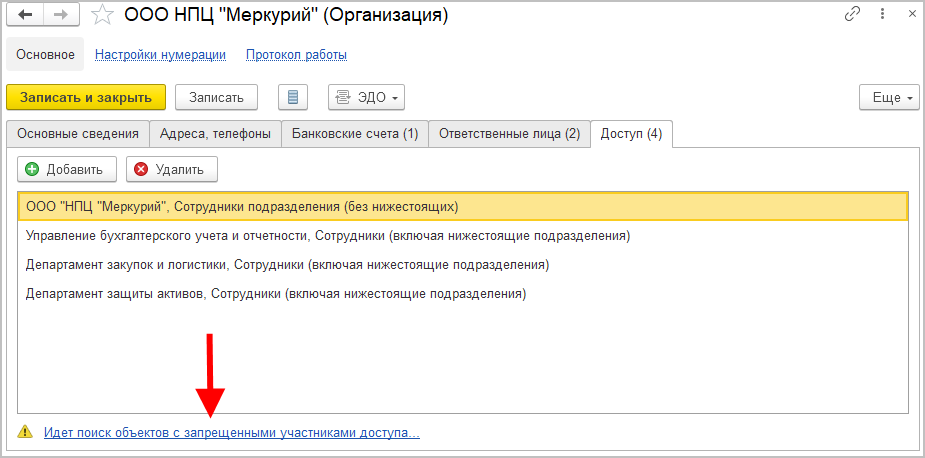
Task: Click the back navigation arrow
Action: [x=25, y=15]
